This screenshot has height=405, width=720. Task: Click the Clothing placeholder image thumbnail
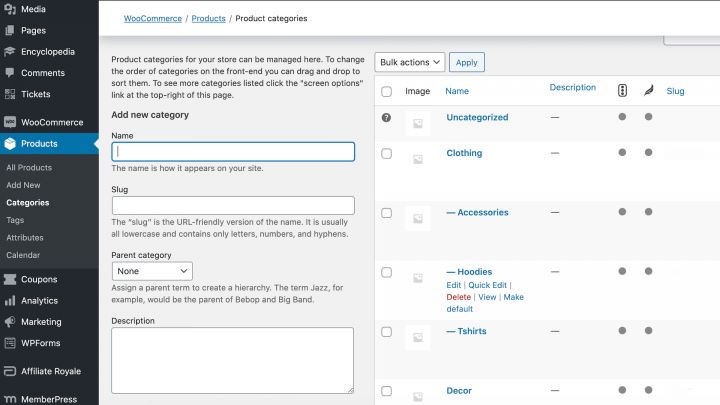(x=417, y=159)
